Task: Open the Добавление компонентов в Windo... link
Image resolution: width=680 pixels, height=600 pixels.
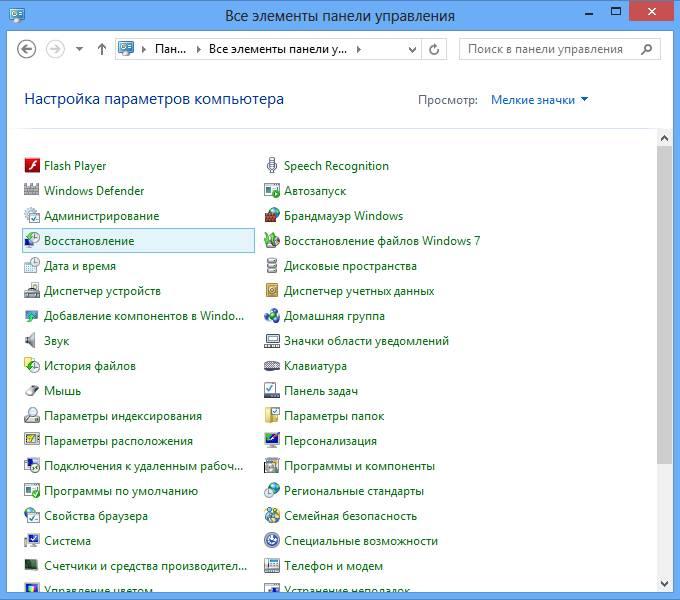Action: [144, 316]
